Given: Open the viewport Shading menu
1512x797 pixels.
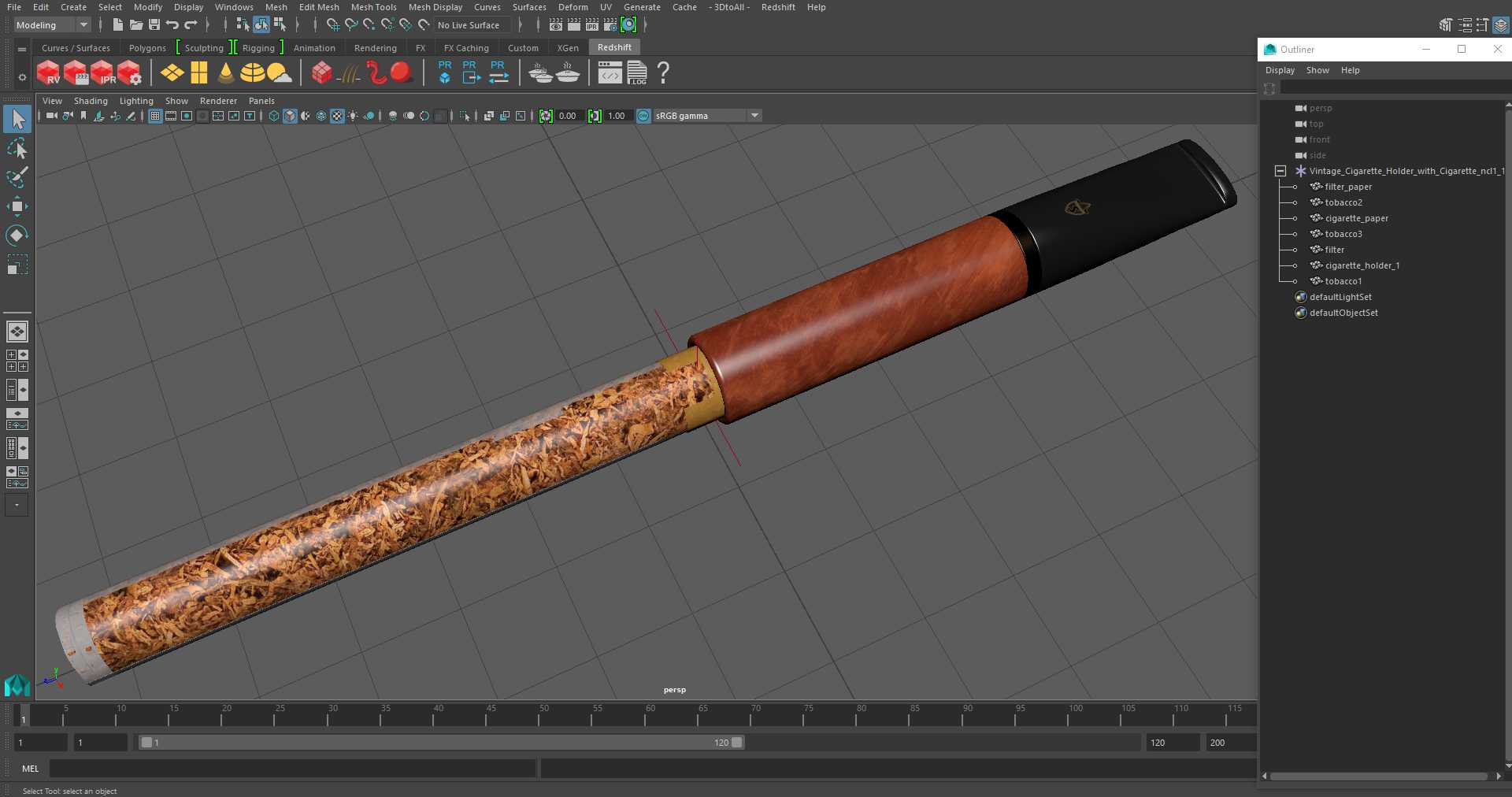Looking at the screenshot, I should (x=91, y=101).
